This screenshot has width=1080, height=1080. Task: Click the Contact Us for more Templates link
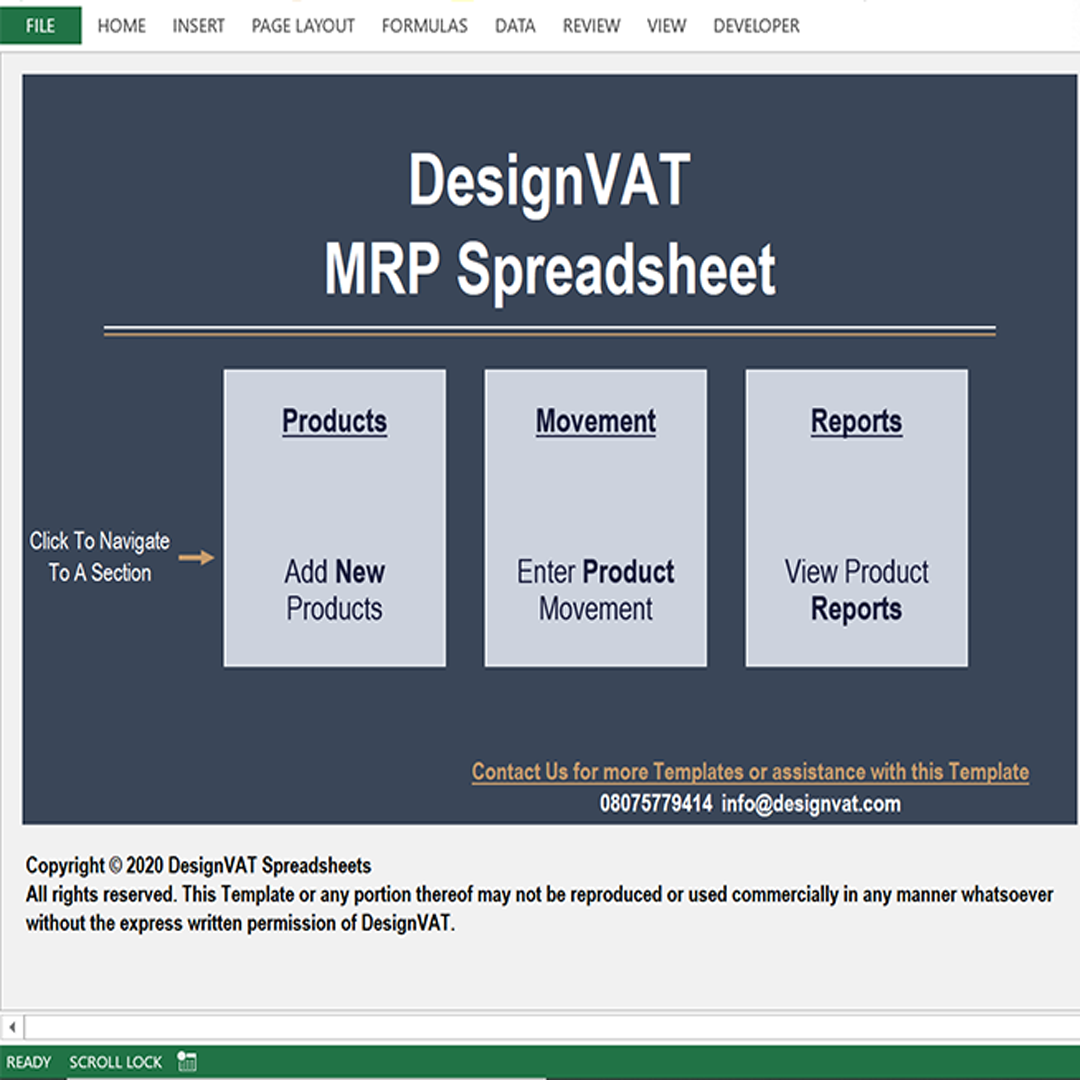(750, 772)
